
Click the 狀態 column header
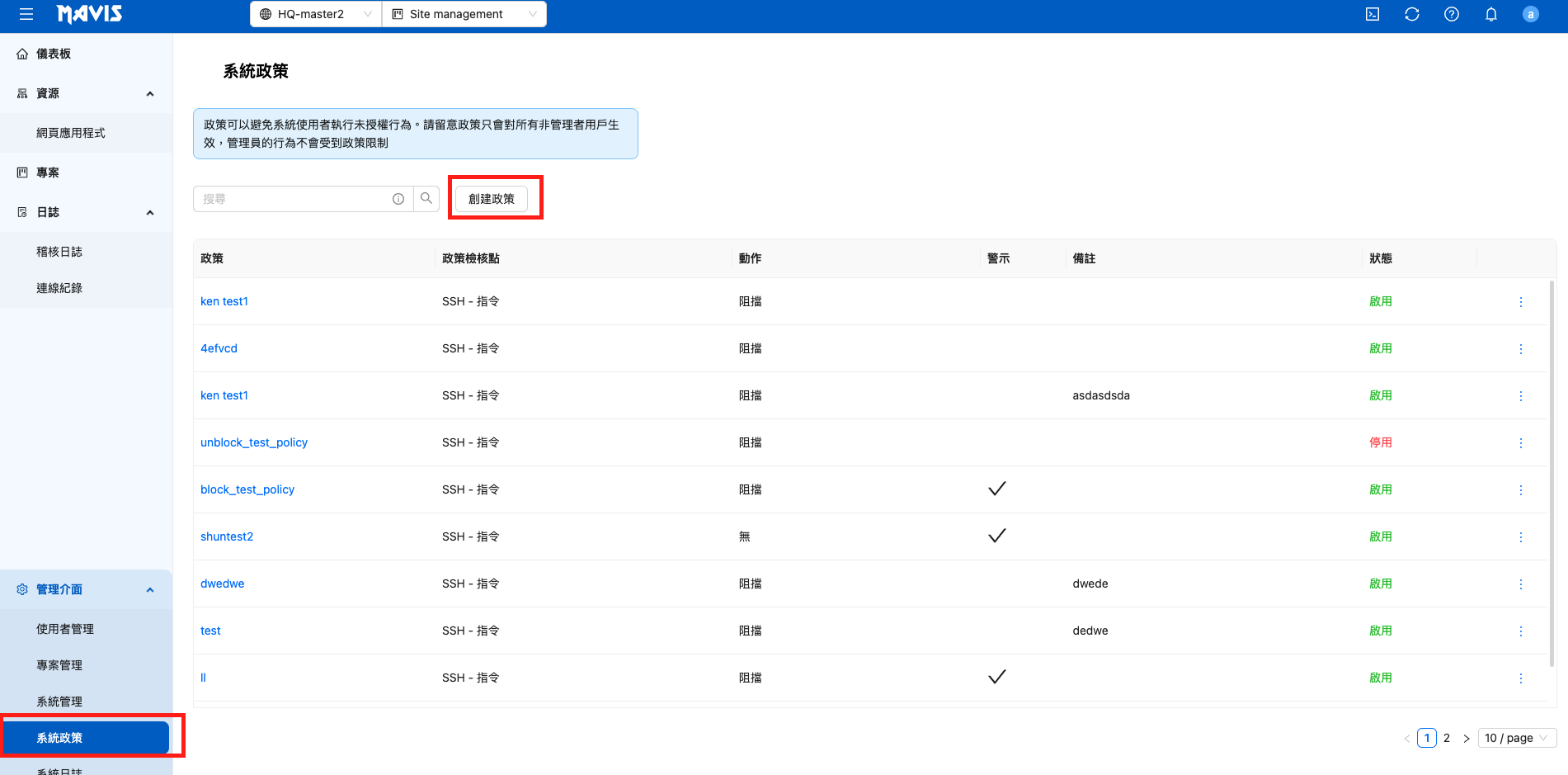[1381, 258]
